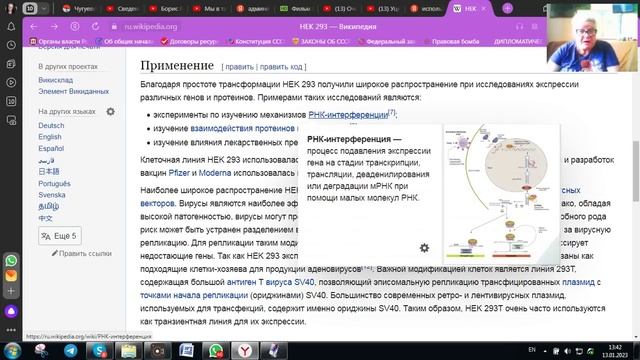
Task: Launch Alice assistant purple icon in sidebar
Action: coord(11,311)
